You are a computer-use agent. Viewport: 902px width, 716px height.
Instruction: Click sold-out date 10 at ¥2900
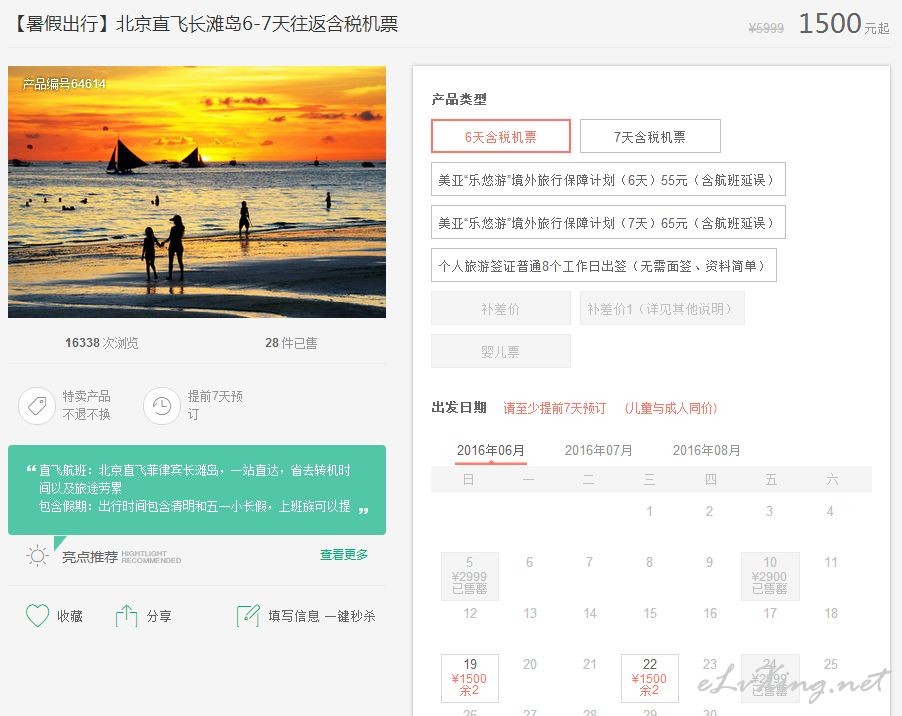click(770, 576)
